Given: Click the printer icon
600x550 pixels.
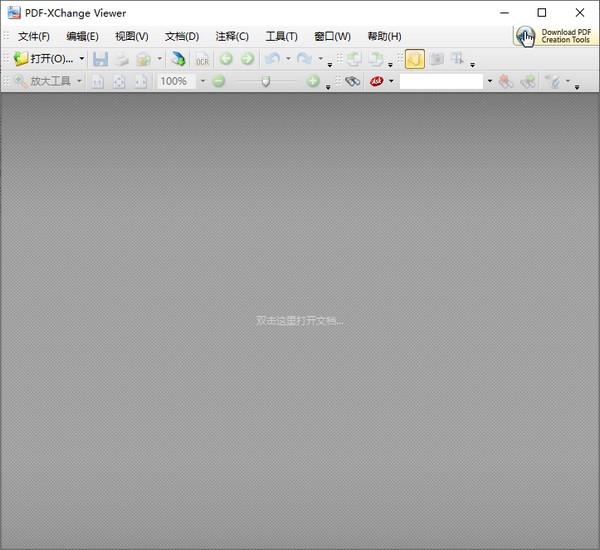Looking at the screenshot, I should pyautogui.click(x=121, y=60).
